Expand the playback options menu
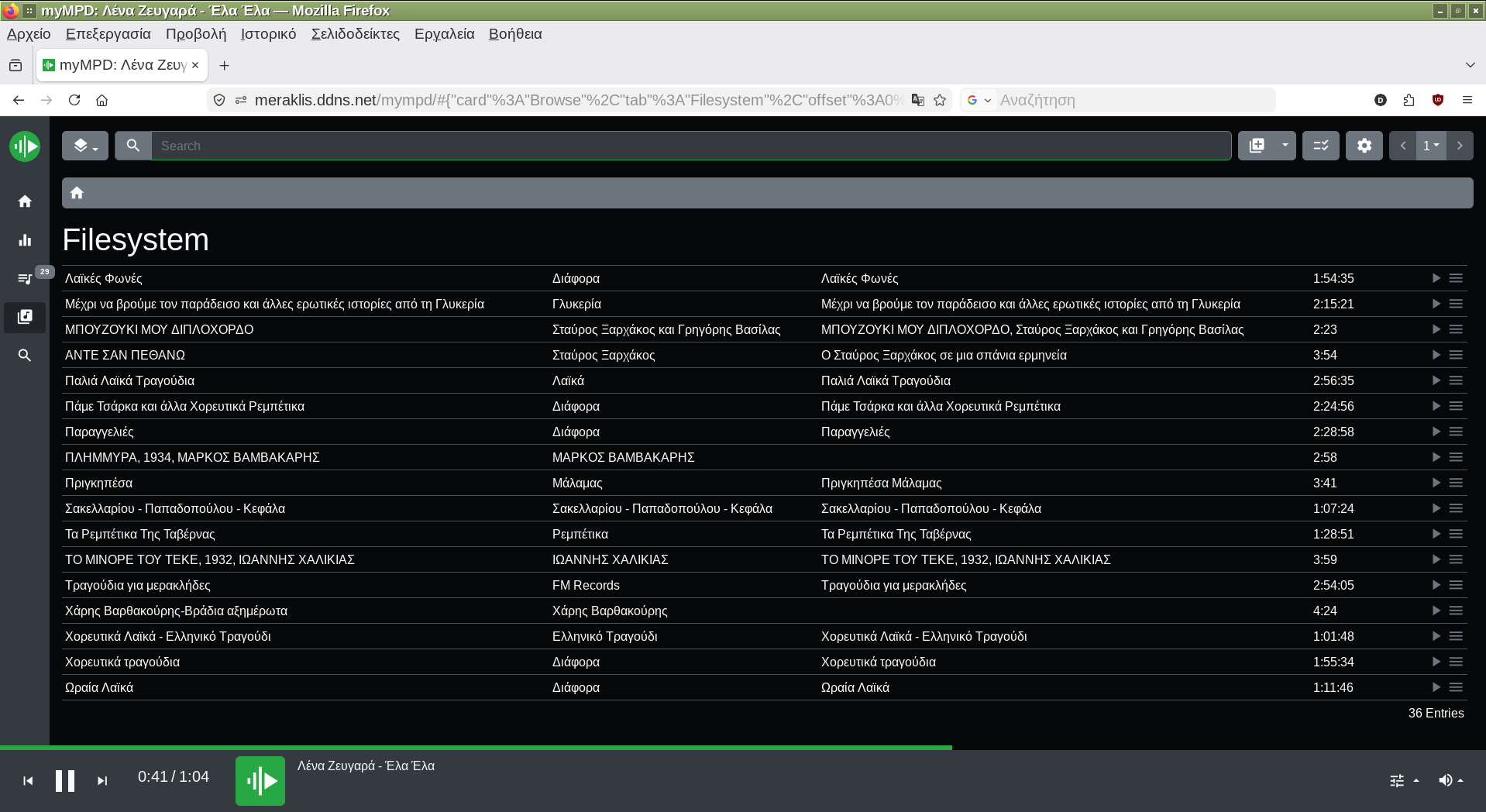Screen dimensions: 1486x812 pos(1404,780)
